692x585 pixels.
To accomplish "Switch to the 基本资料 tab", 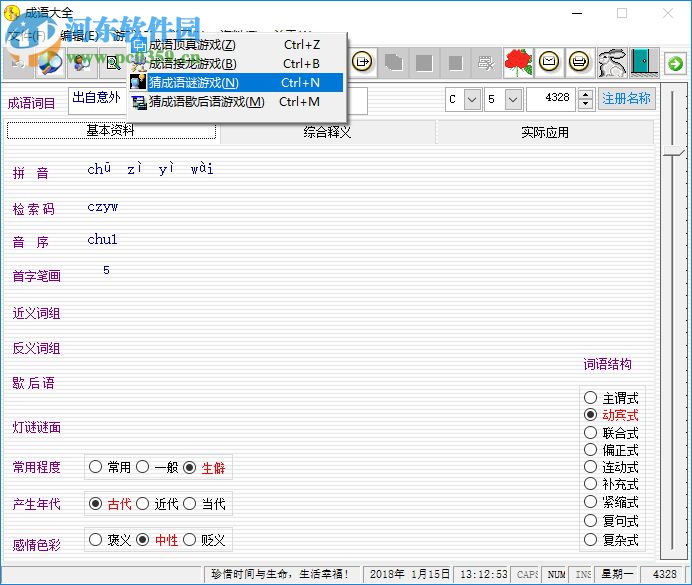I will click(111, 131).
